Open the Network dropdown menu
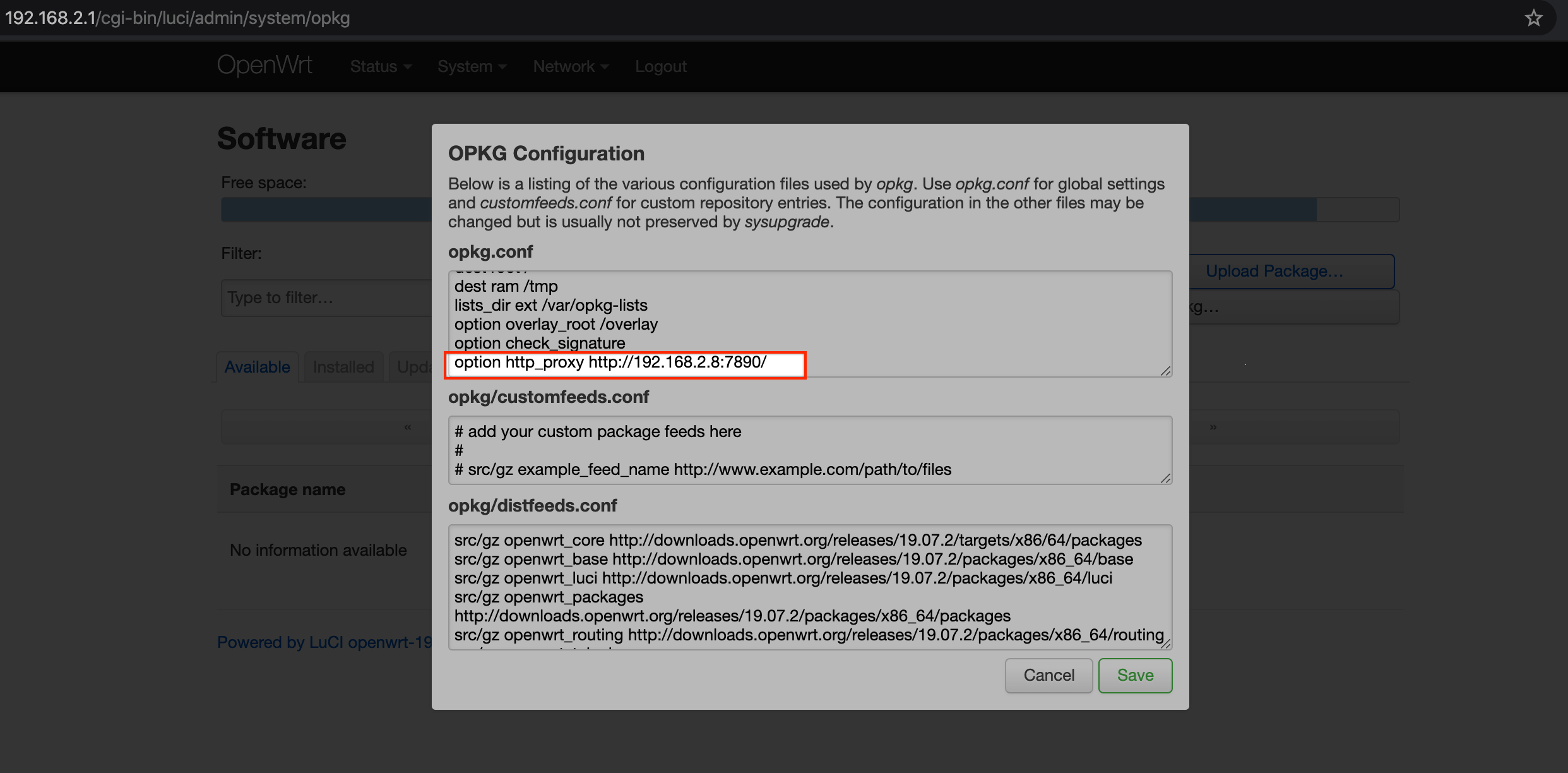1568x773 pixels. (570, 66)
